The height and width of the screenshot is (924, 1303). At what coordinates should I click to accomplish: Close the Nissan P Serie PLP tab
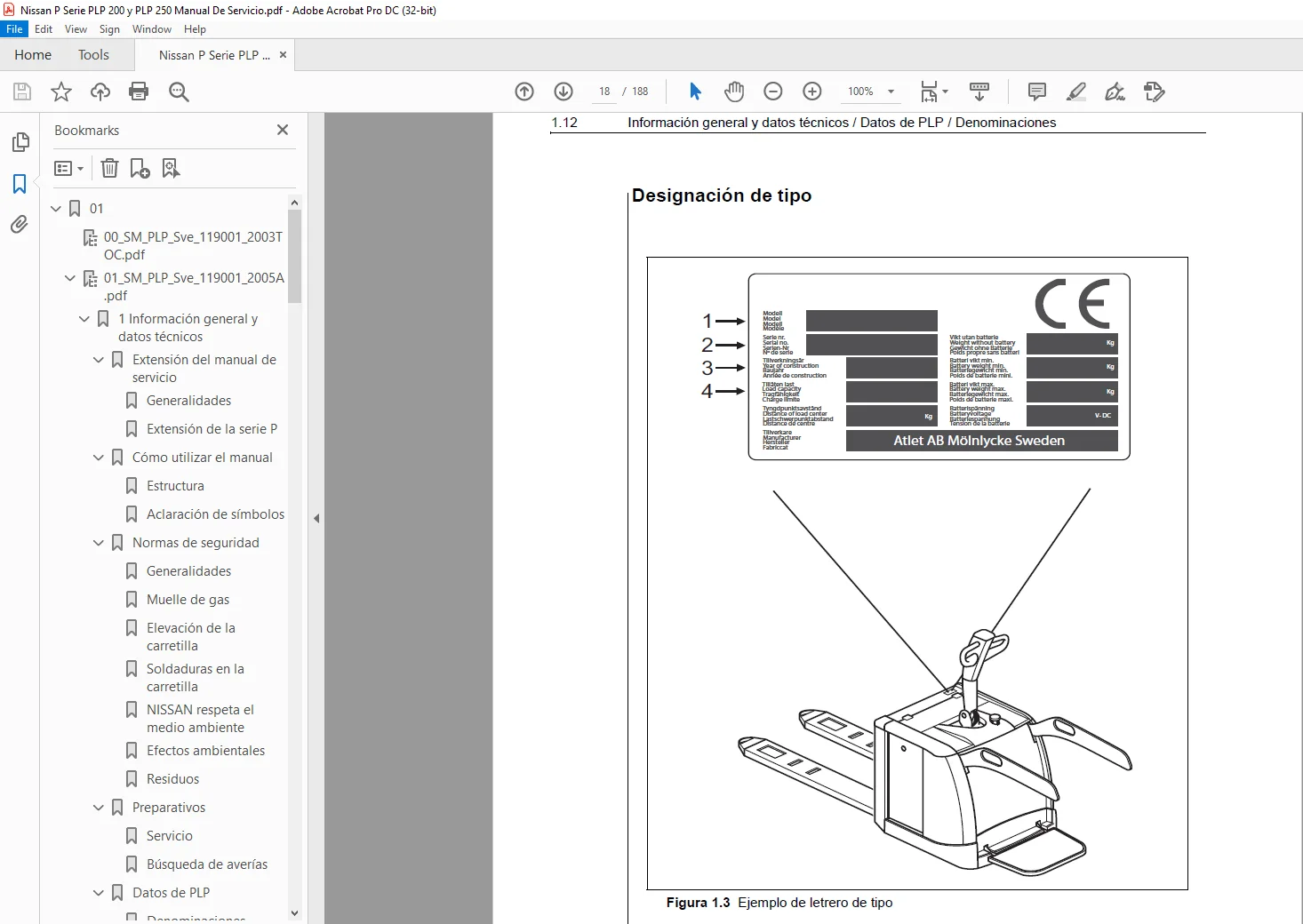[283, 55]
